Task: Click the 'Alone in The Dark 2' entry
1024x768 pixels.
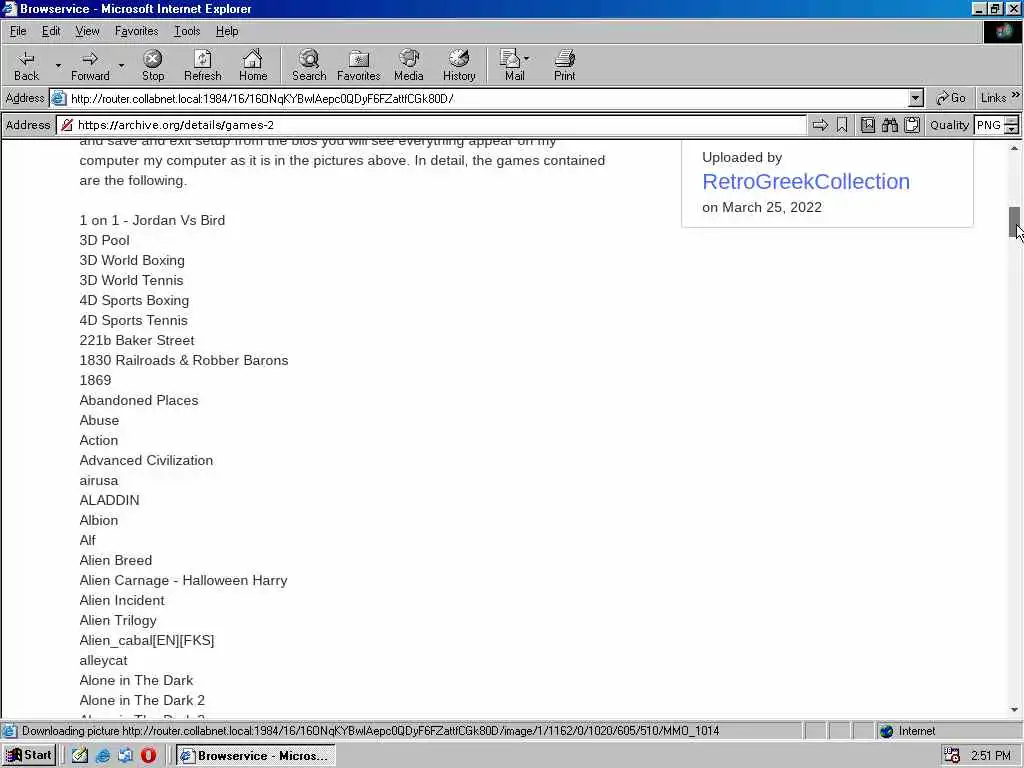Action: (x=142, y=701)
